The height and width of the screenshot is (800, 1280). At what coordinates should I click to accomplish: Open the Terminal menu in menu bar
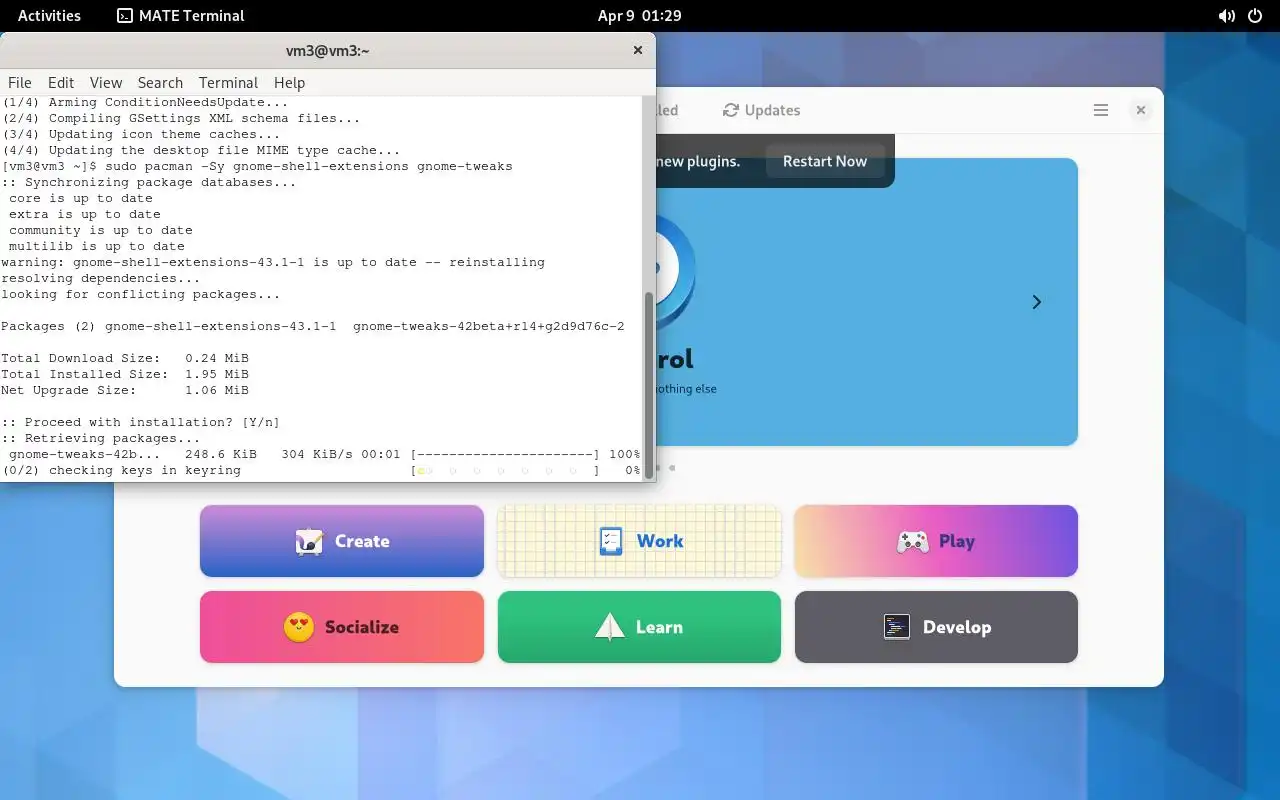[x=228, y=83]
